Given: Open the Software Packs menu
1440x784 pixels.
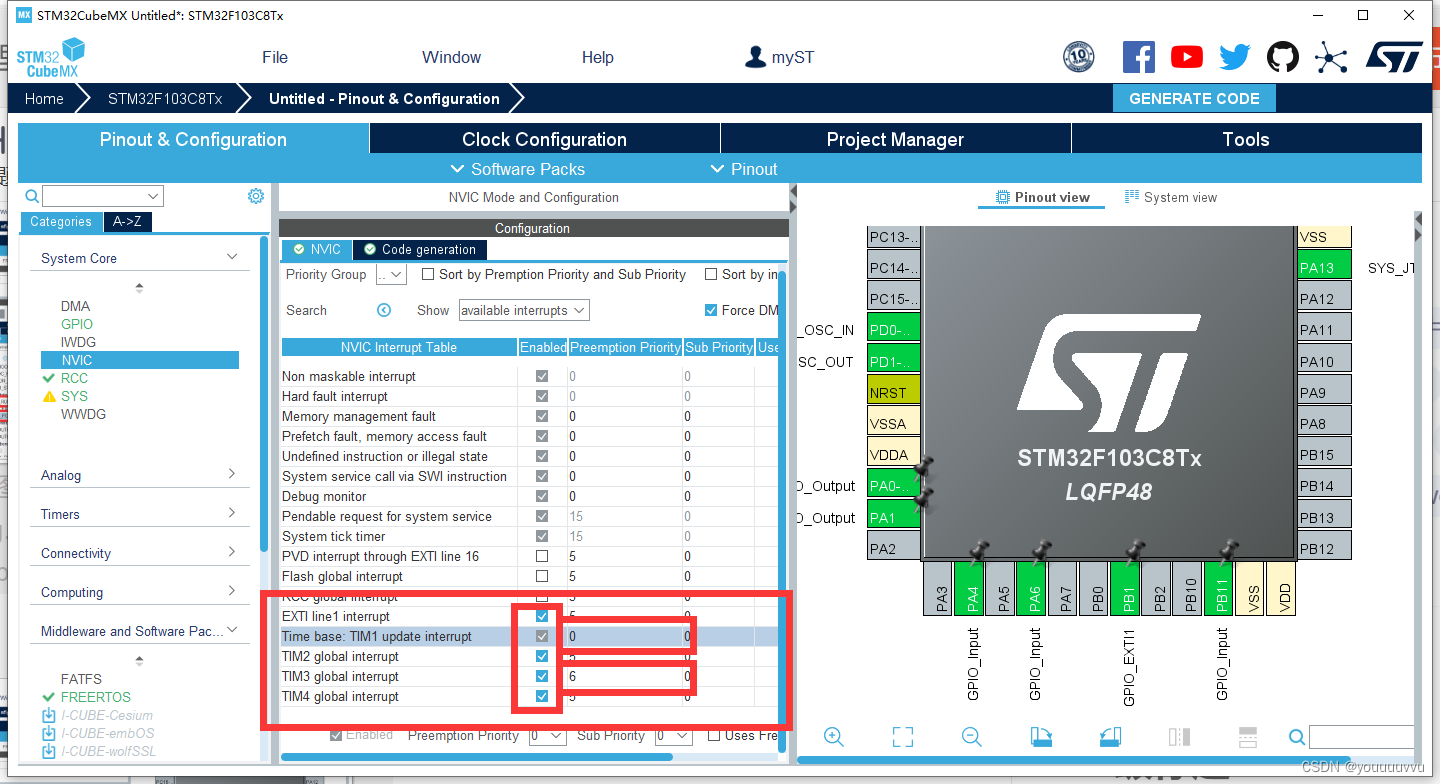Looking at the screenshot, I should [x=518, y=169].
